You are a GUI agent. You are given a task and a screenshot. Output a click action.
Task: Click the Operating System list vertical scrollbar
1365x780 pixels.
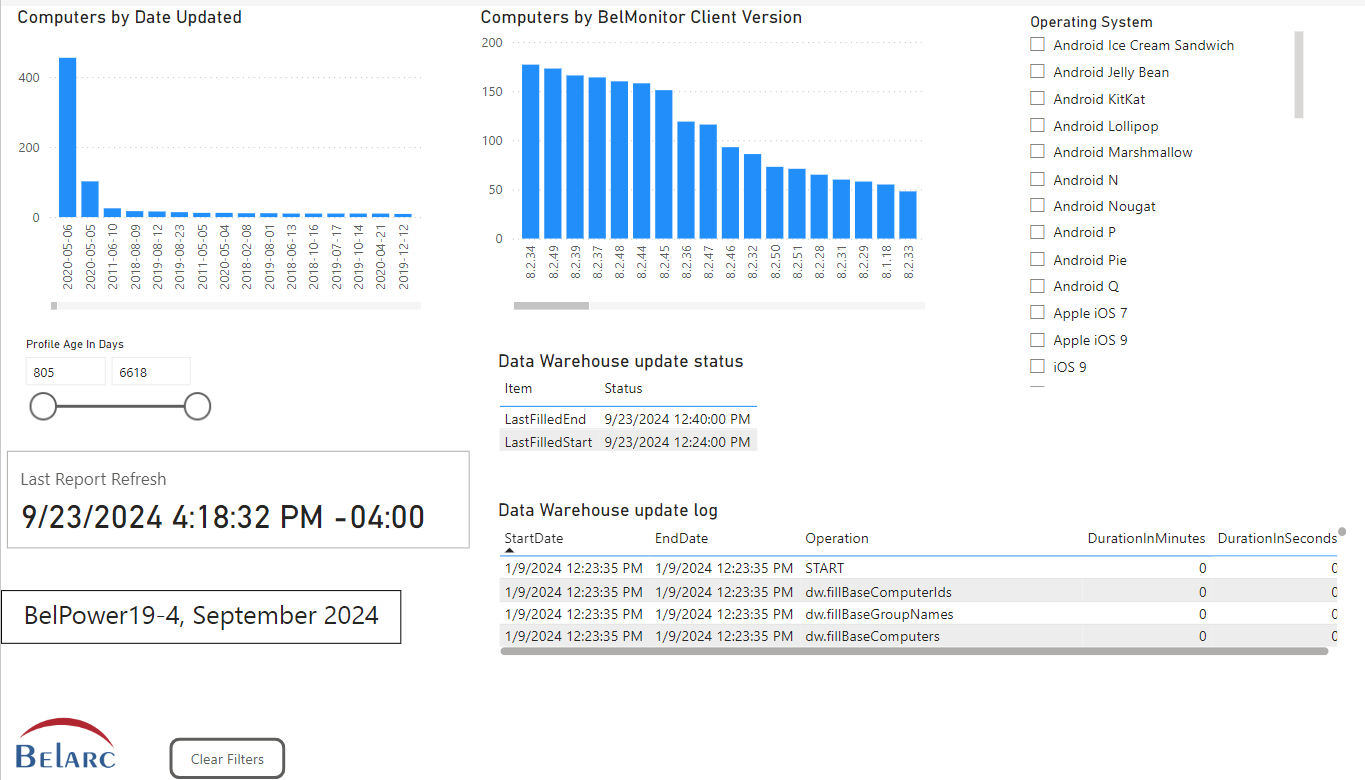tap(1299, 75)
